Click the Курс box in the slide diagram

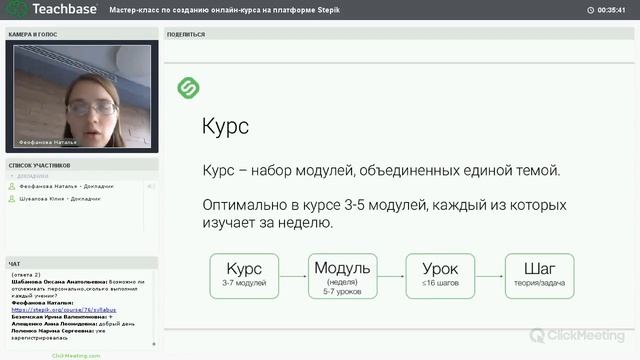(244, 276)
